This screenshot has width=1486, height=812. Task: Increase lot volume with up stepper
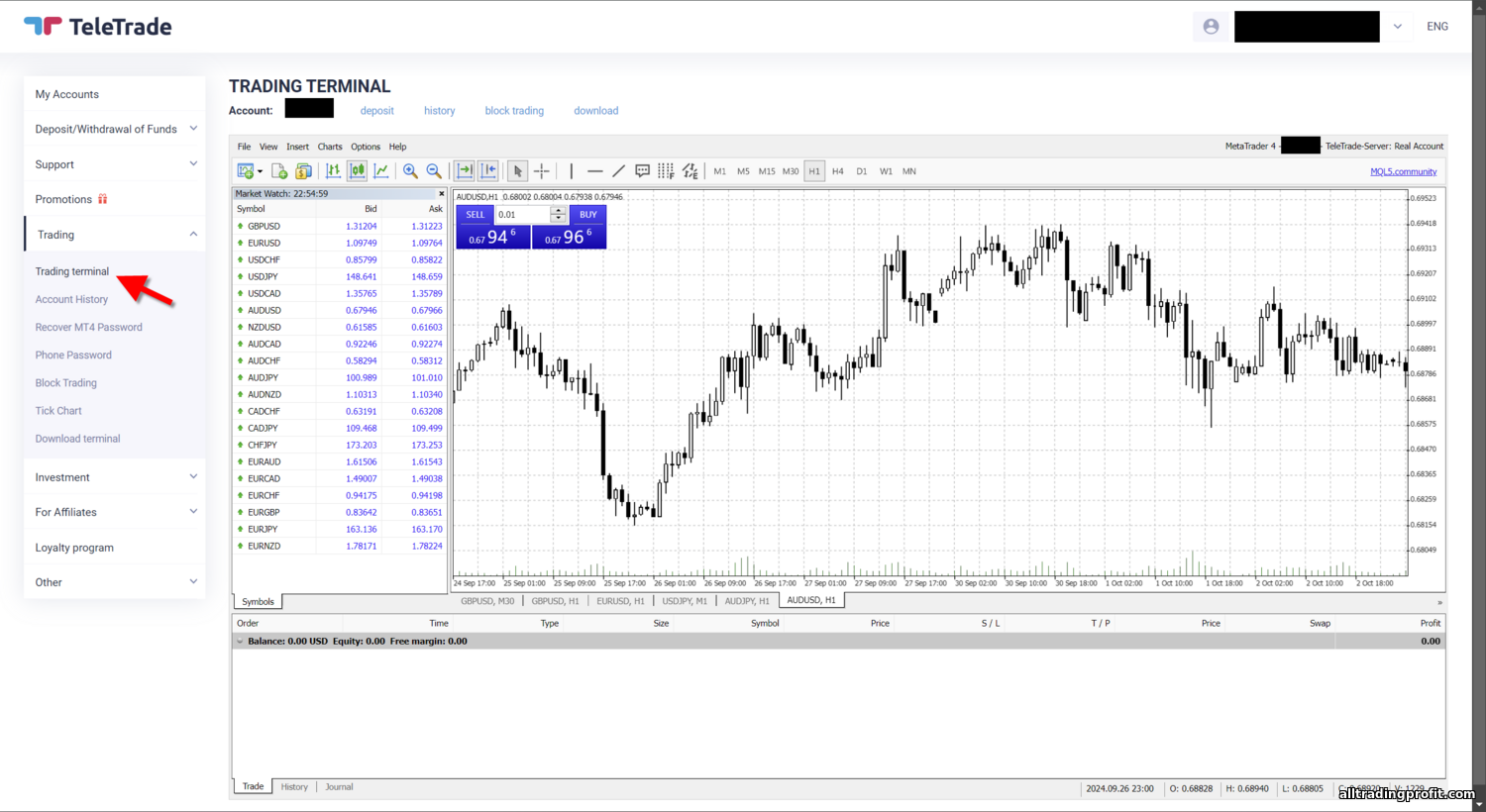point(559,210)
